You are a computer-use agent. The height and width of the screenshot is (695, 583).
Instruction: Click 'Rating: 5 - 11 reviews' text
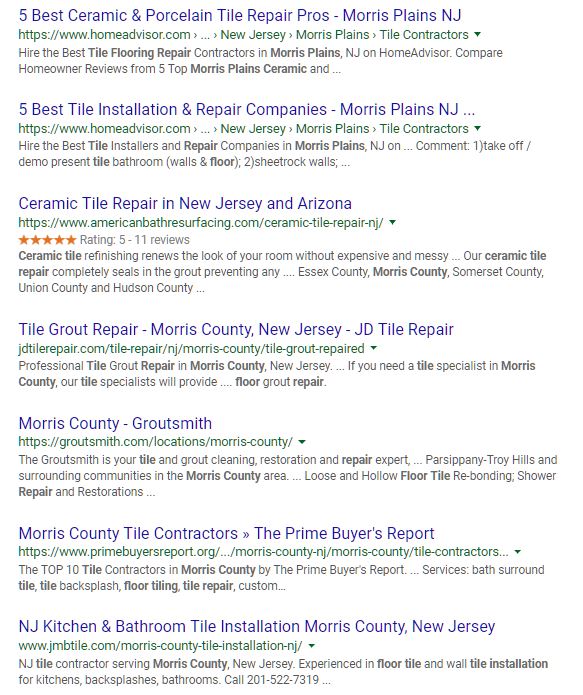point(135,240)
